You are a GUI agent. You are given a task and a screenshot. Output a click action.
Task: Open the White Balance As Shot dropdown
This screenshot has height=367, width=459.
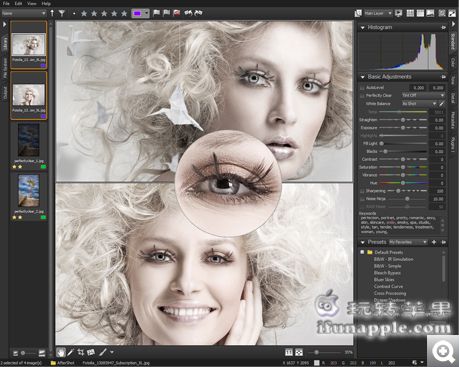point(419,104)
